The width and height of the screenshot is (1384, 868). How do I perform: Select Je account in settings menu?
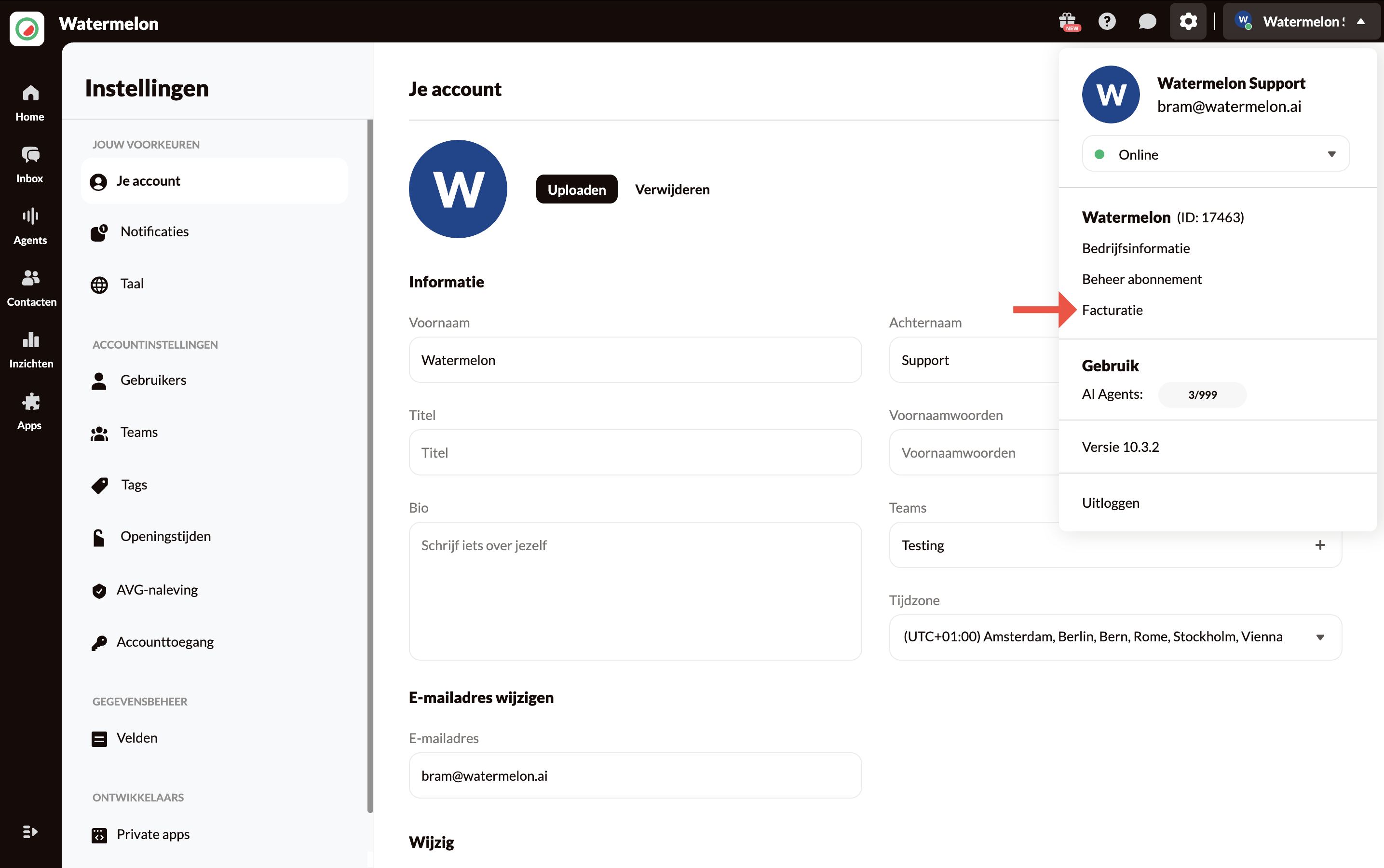coord(215,181)
